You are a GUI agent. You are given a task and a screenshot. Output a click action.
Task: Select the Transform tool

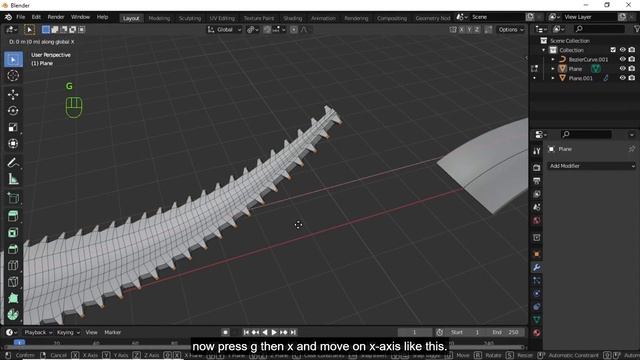13,144
